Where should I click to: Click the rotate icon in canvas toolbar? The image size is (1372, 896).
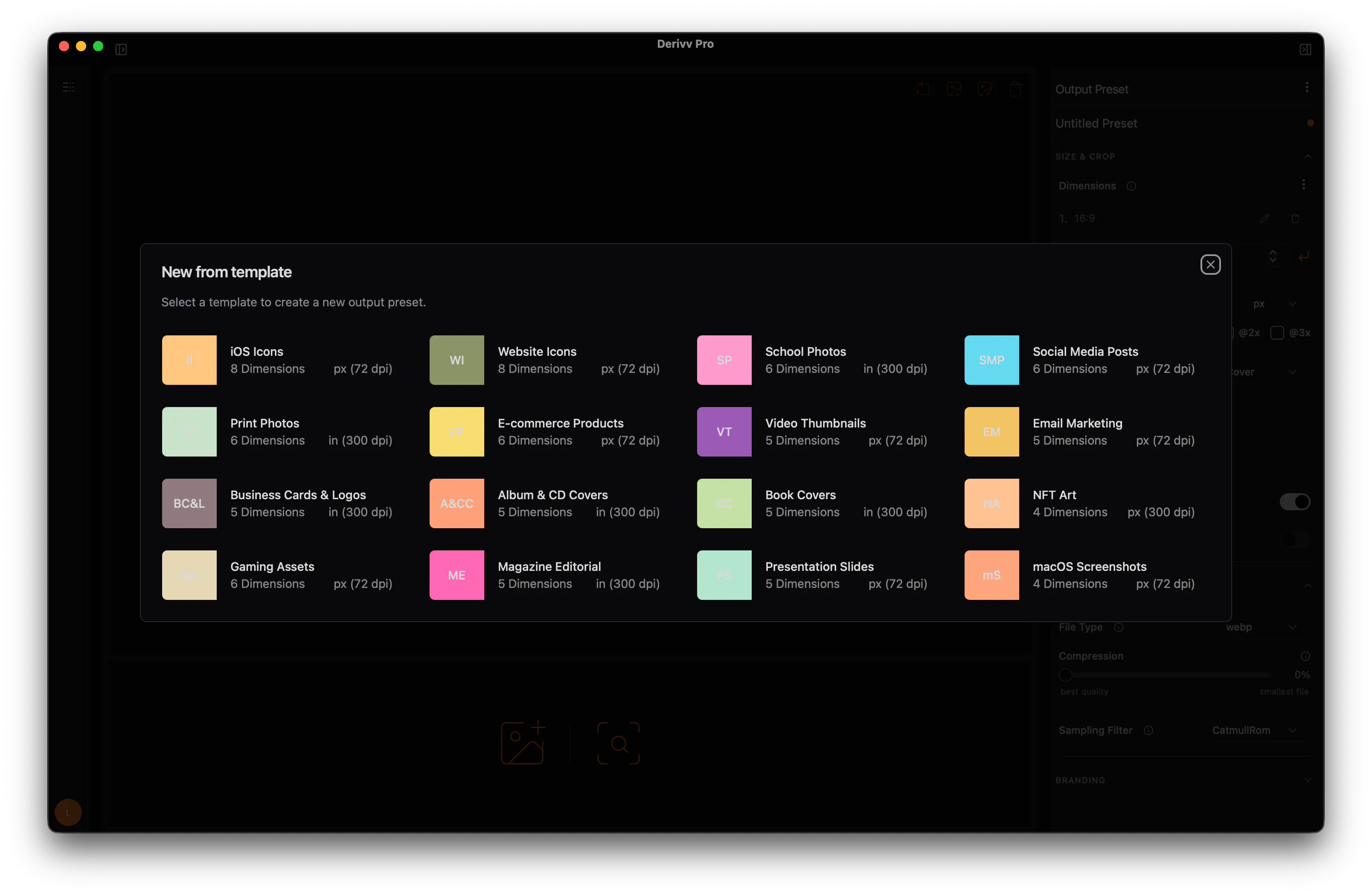tap(924, 89)
